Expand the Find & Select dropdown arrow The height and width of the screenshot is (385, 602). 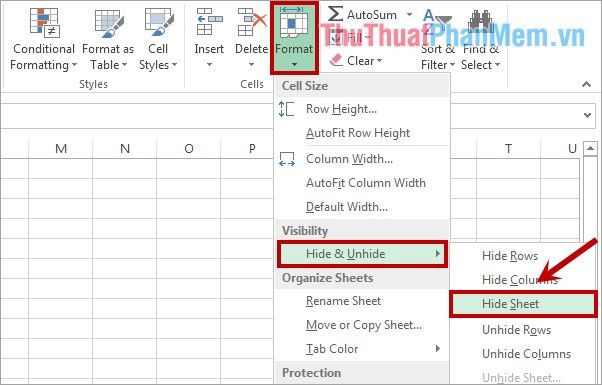pos(497,64)
